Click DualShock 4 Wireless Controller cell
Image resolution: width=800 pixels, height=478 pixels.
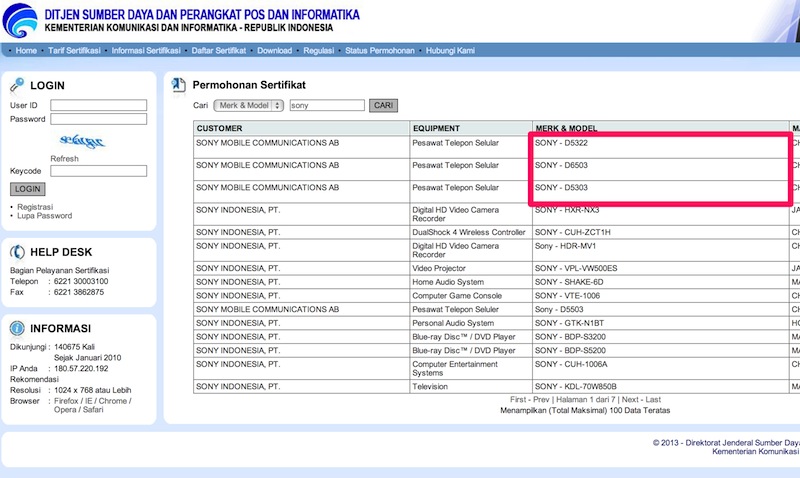click(x=470, y=232)
